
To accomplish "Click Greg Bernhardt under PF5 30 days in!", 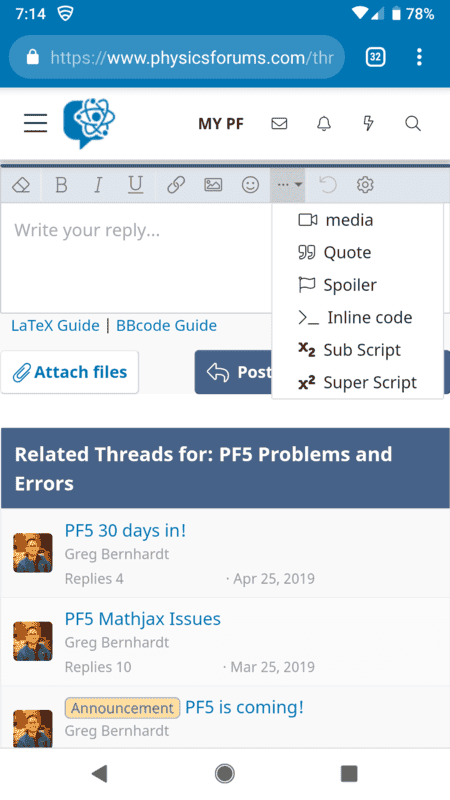I will [x=117, y=554].
